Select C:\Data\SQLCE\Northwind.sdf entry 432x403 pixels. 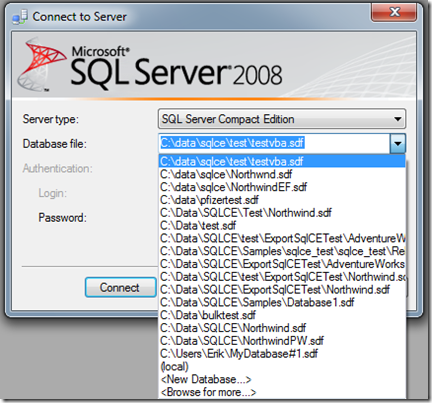coord(282,328)
